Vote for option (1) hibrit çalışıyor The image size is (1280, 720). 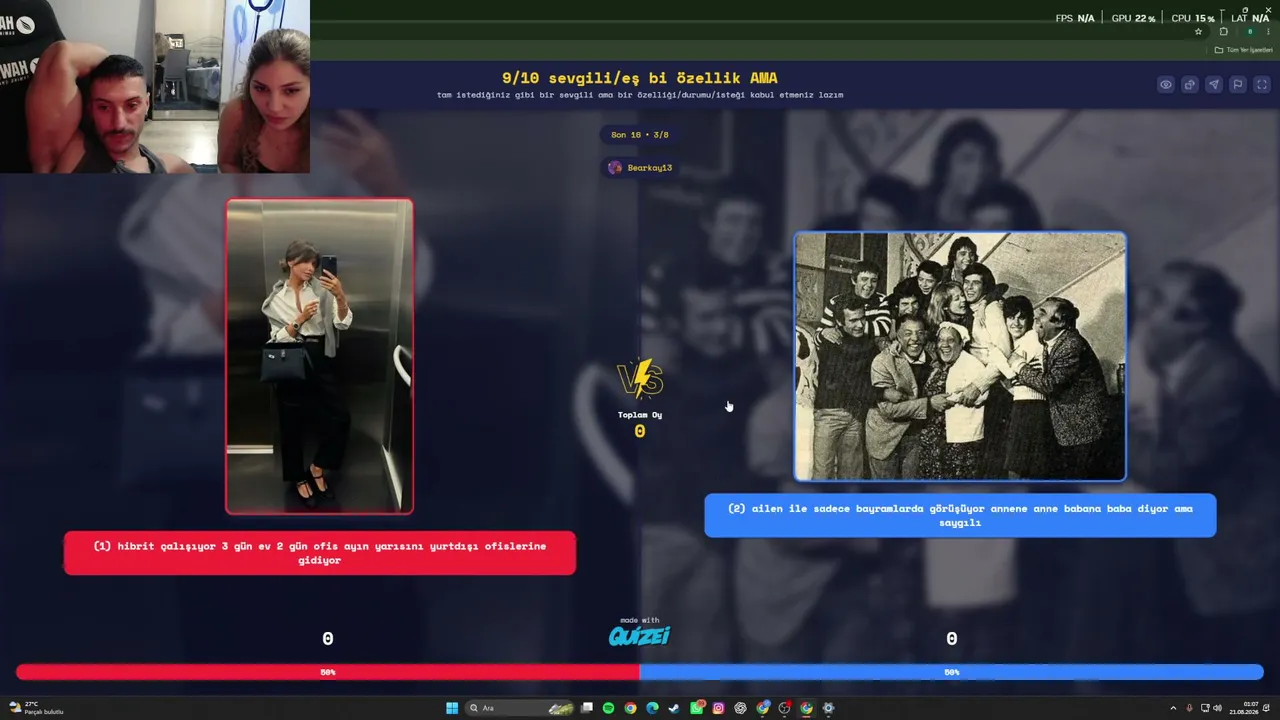point(320,553)
